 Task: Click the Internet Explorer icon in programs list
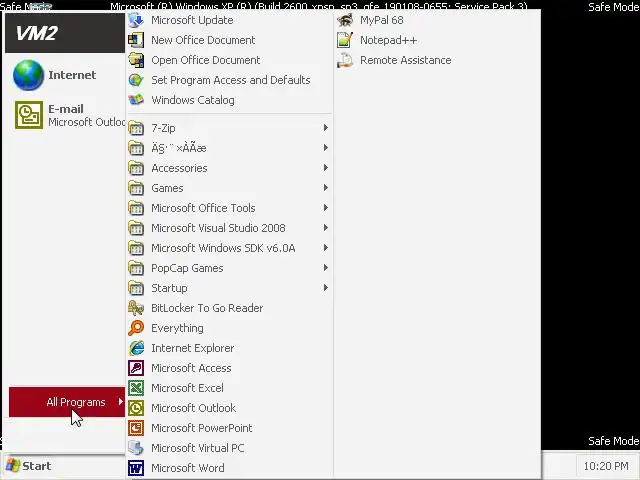click(x=136, y=348)
